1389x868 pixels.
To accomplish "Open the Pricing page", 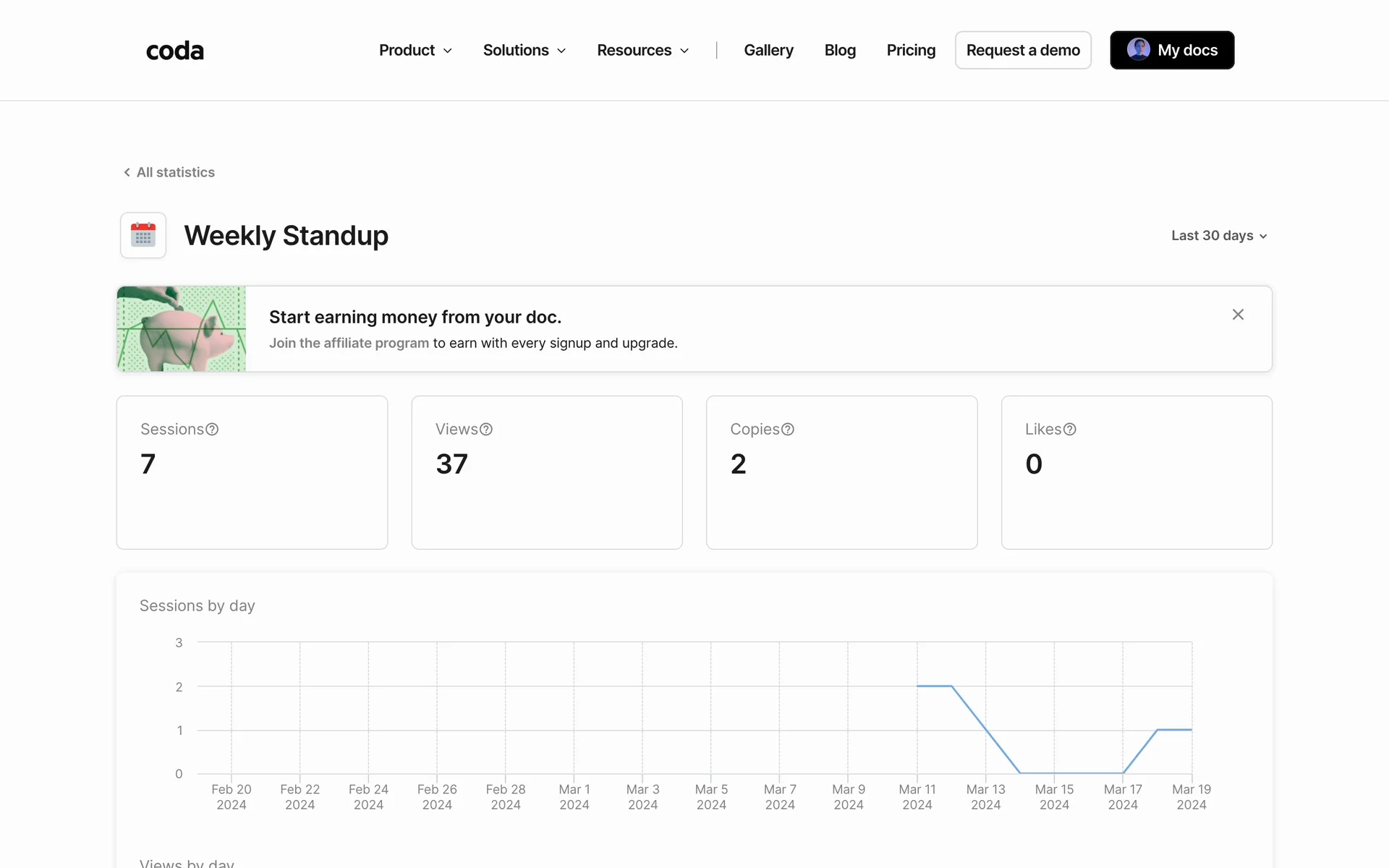I will point(911,51).
